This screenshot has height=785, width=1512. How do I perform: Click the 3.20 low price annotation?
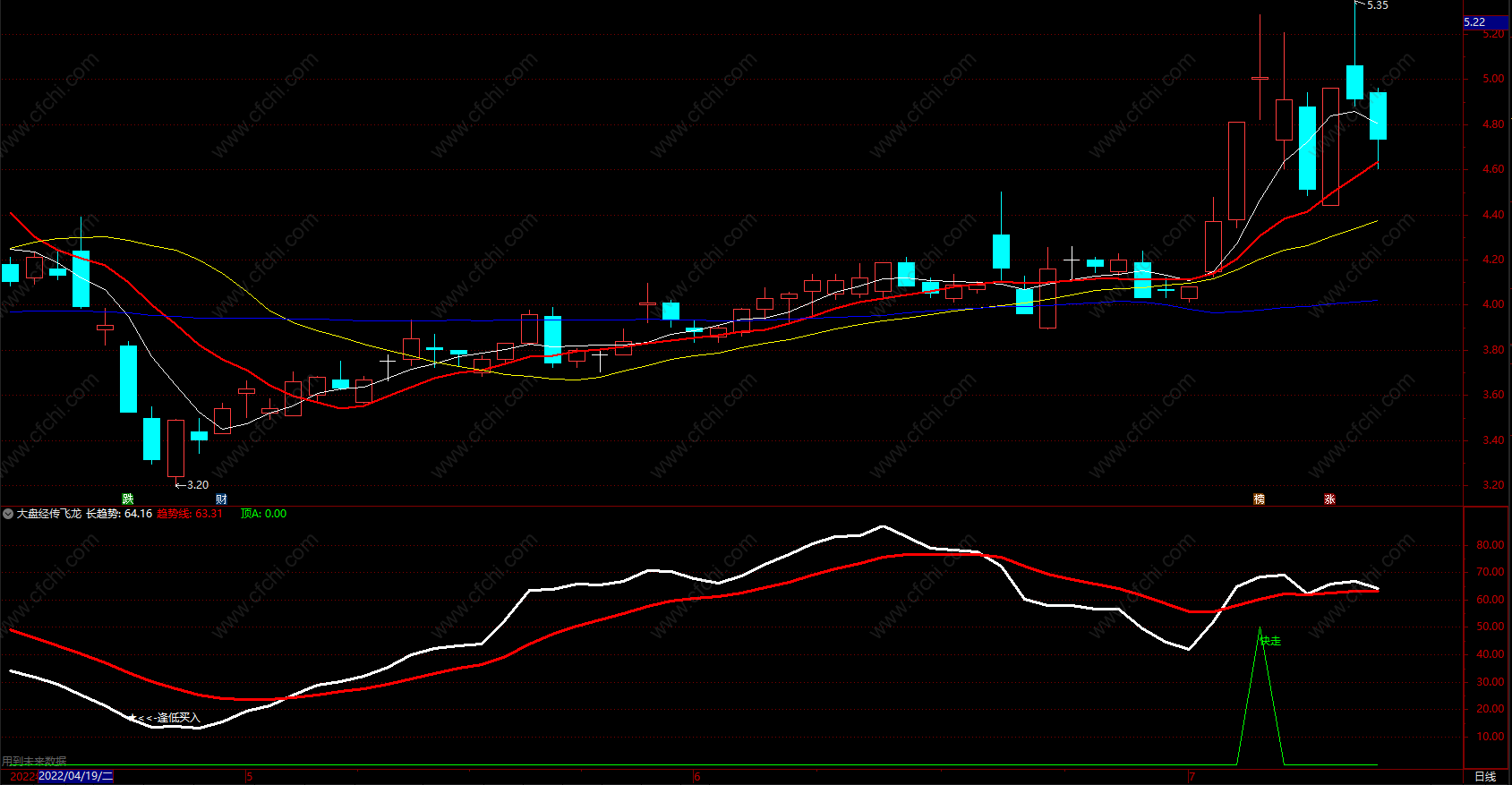(x=197, y=485)
